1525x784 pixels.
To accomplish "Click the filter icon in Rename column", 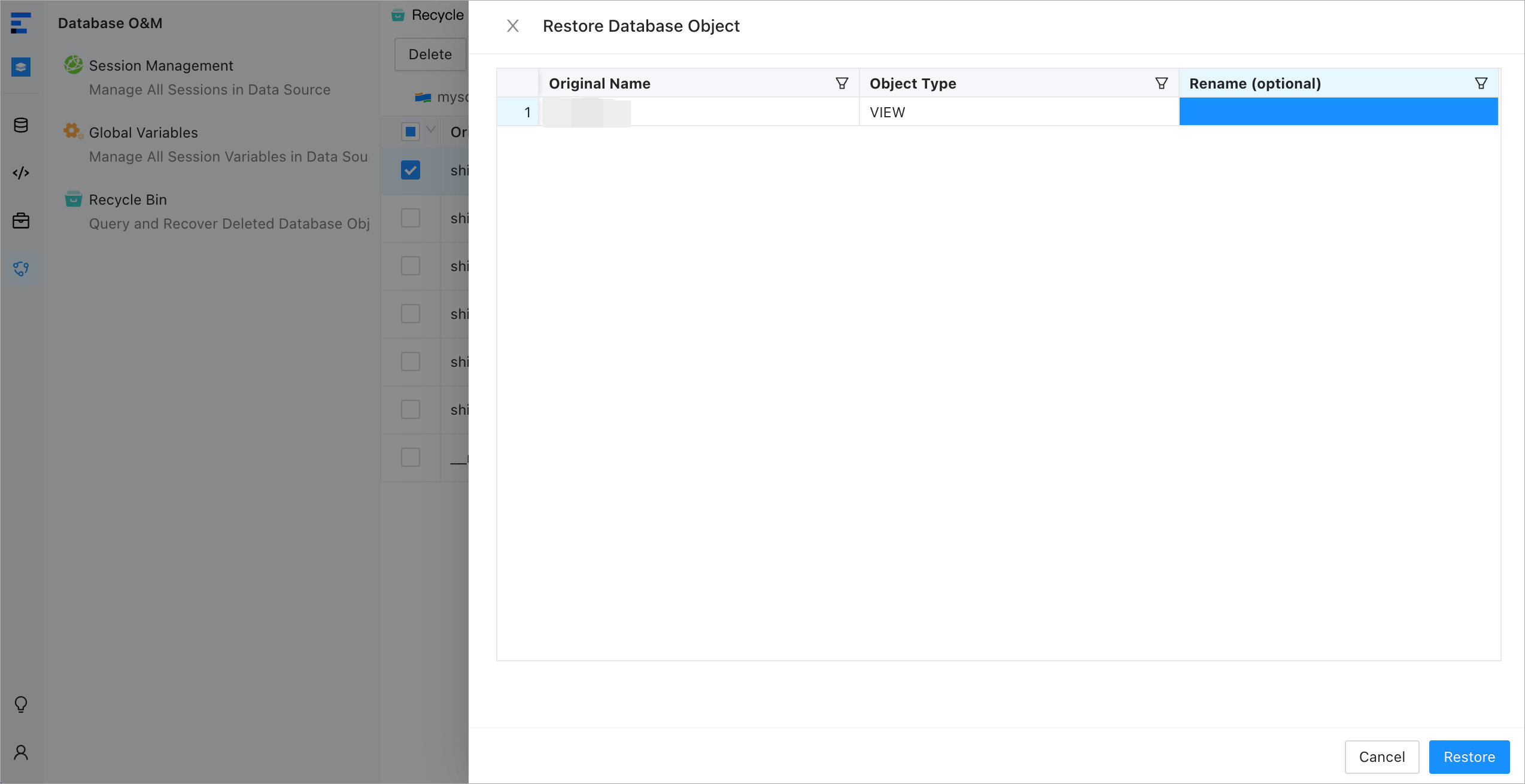I will (x=1481, y=83).
